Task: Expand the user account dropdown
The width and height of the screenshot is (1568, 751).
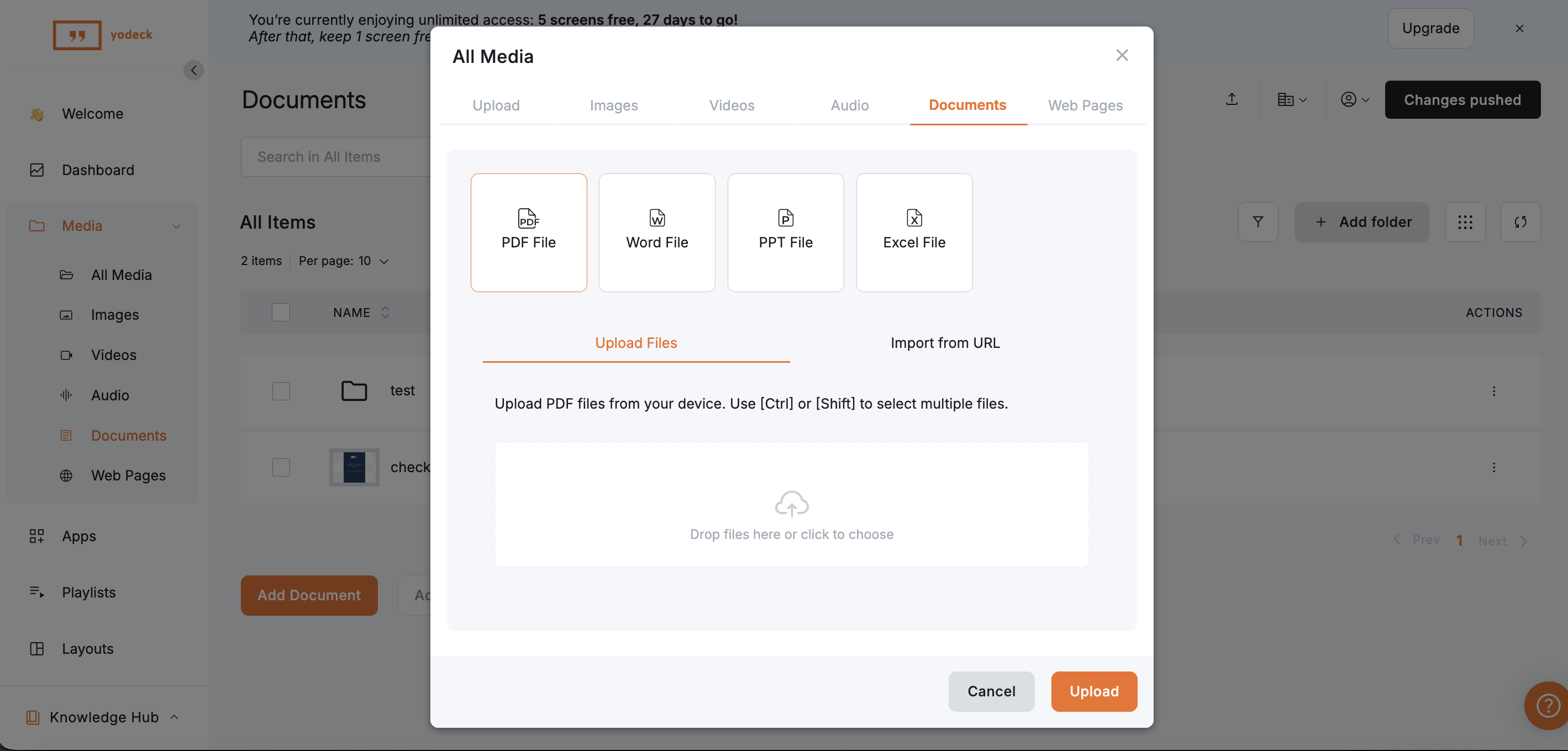Action: (x=1354, y=99)
